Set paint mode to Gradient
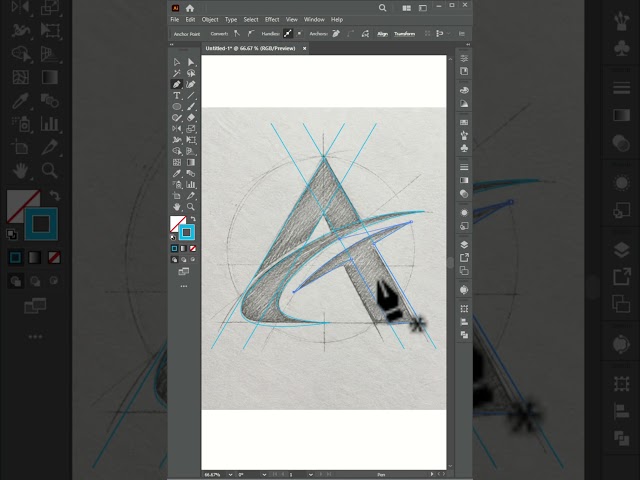The height and width of the screenshot is (480, 640). 184,248
